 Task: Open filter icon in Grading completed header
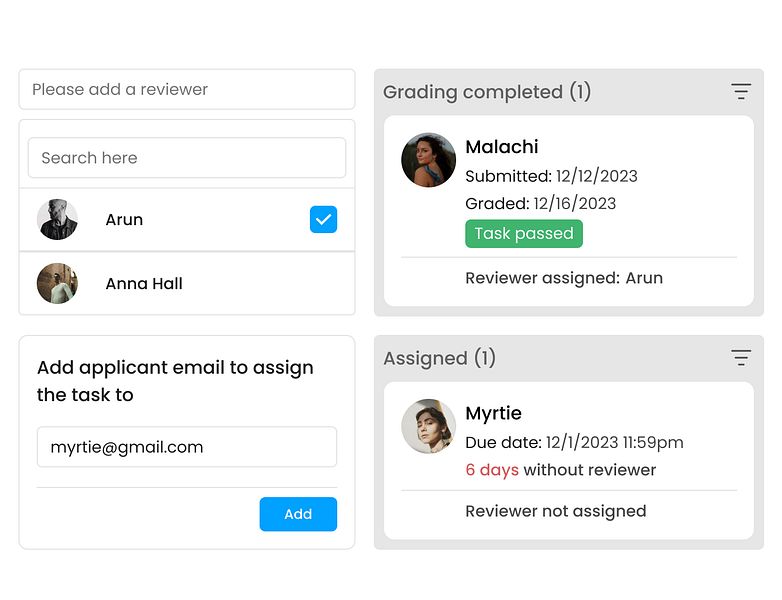[740, 91]
